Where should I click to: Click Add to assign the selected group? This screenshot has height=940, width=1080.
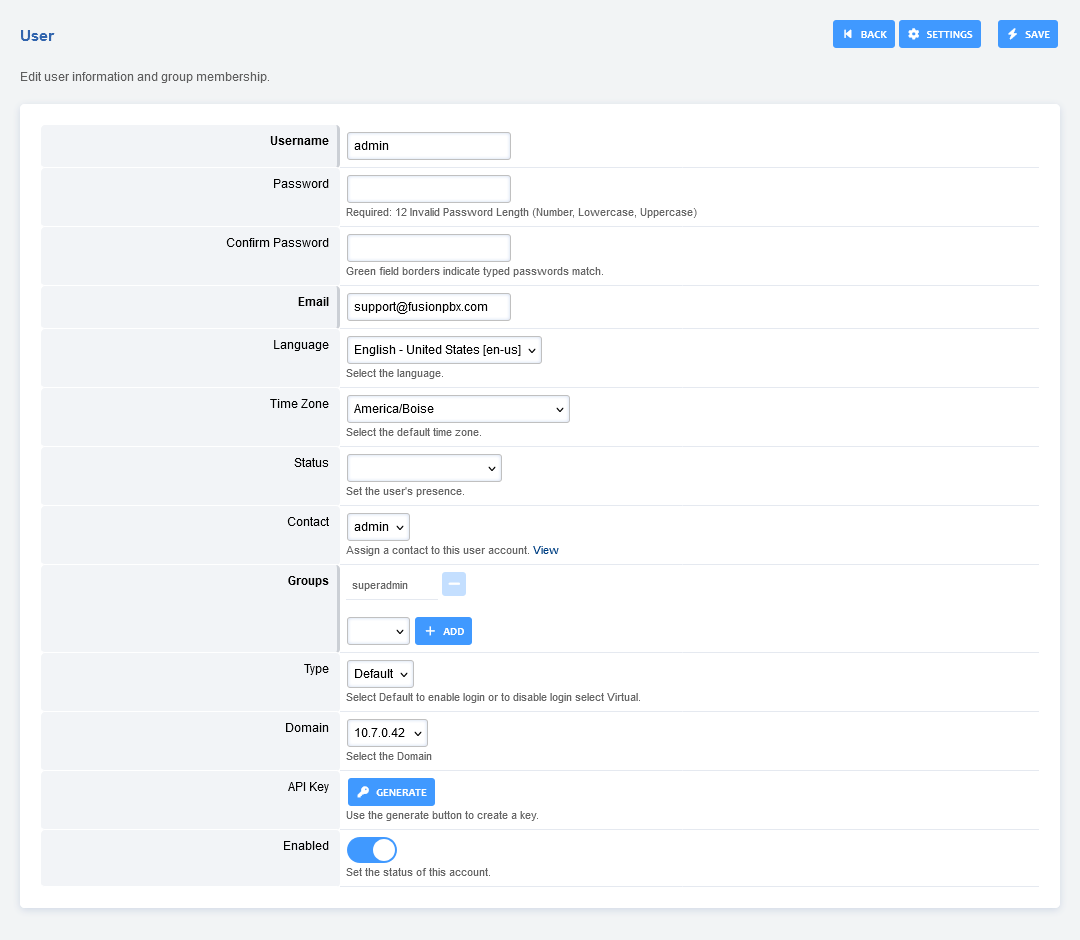tap(443, 631)
